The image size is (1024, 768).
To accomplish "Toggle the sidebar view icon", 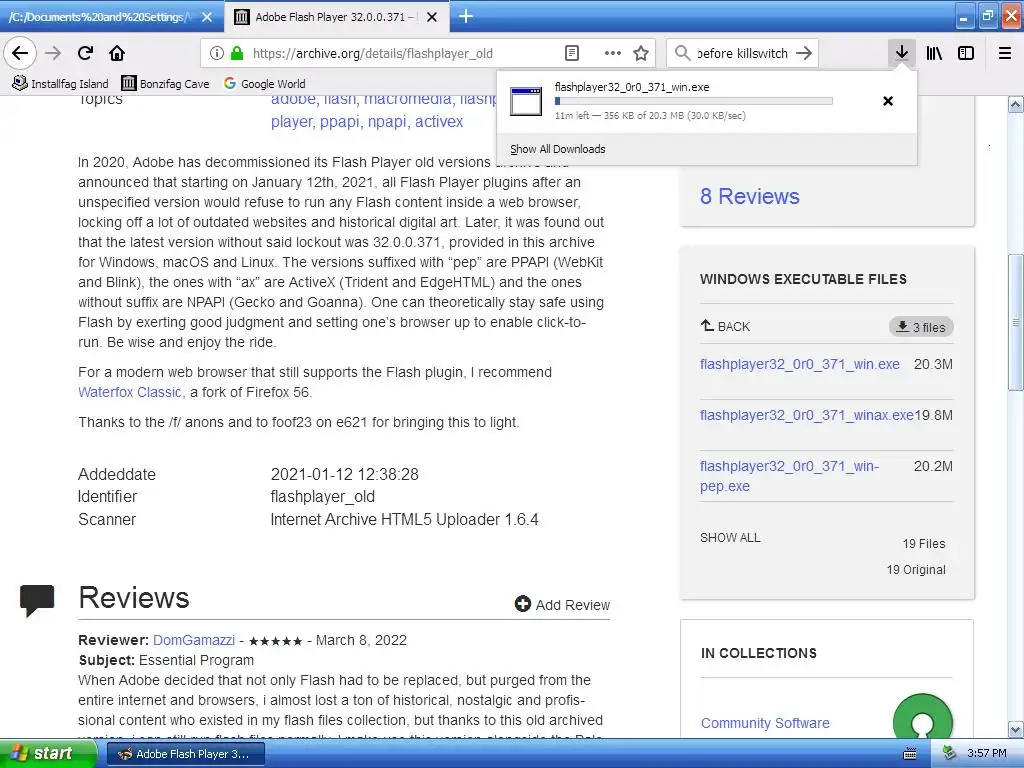I will (966, 53).
